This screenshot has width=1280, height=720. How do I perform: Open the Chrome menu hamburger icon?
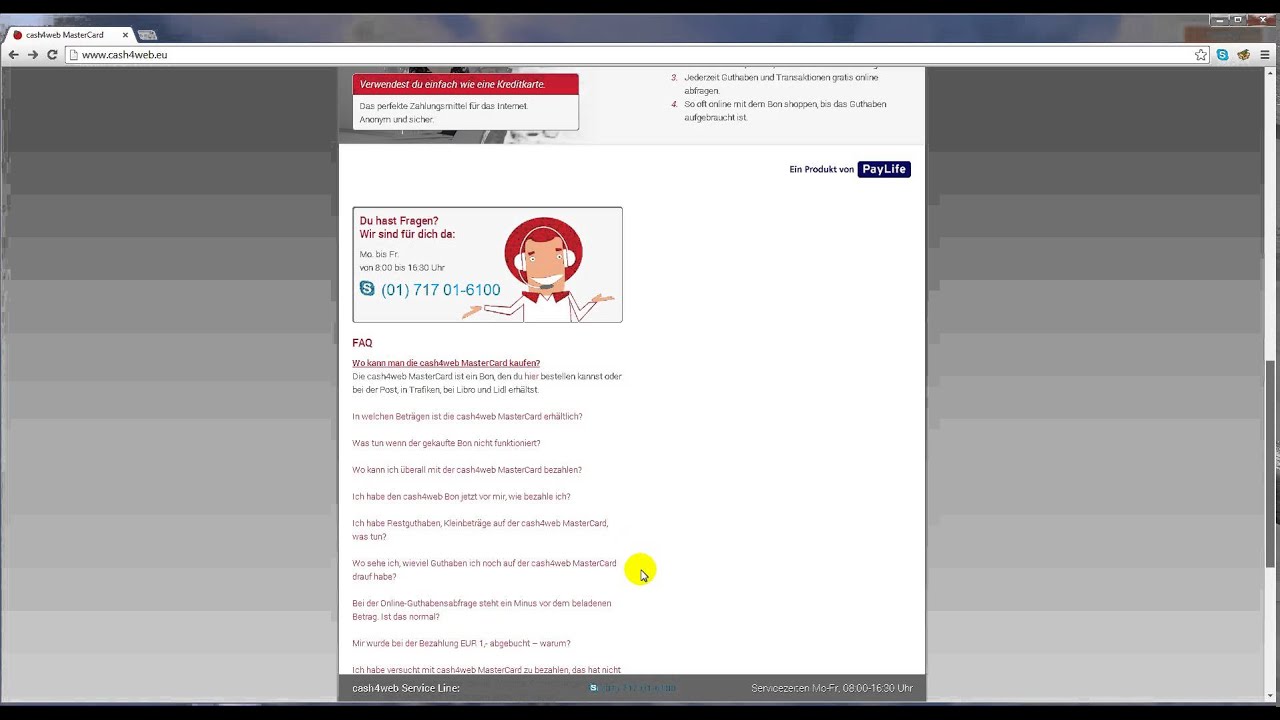(x=1264, y=55)
